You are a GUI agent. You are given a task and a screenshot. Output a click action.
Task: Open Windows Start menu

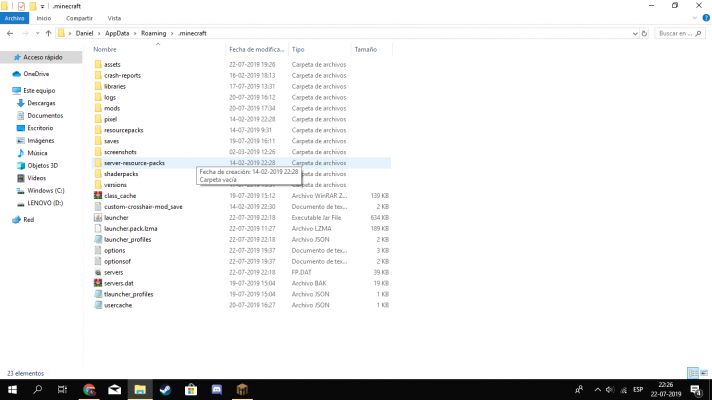pos(12,390)
